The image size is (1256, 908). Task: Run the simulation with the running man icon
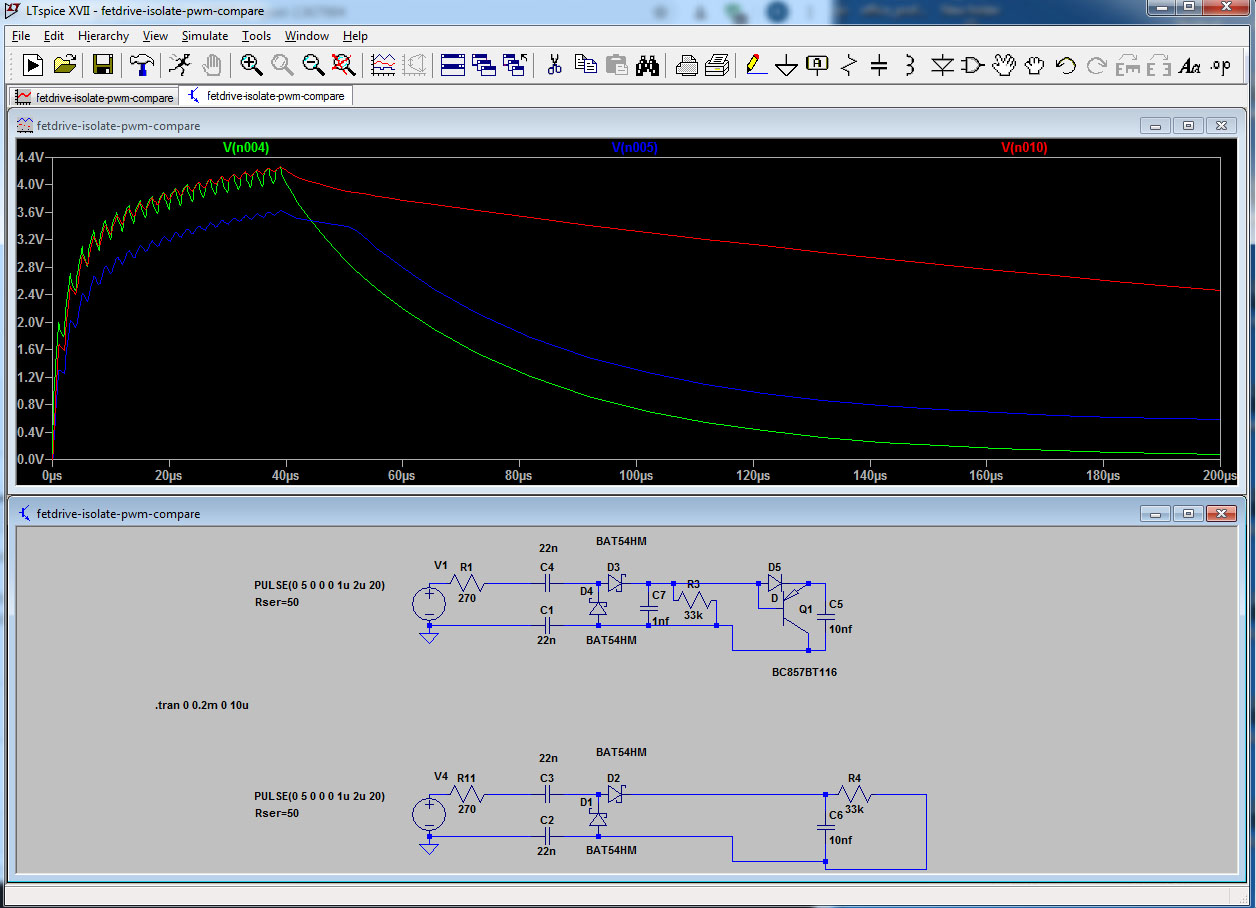coord(179,65)
